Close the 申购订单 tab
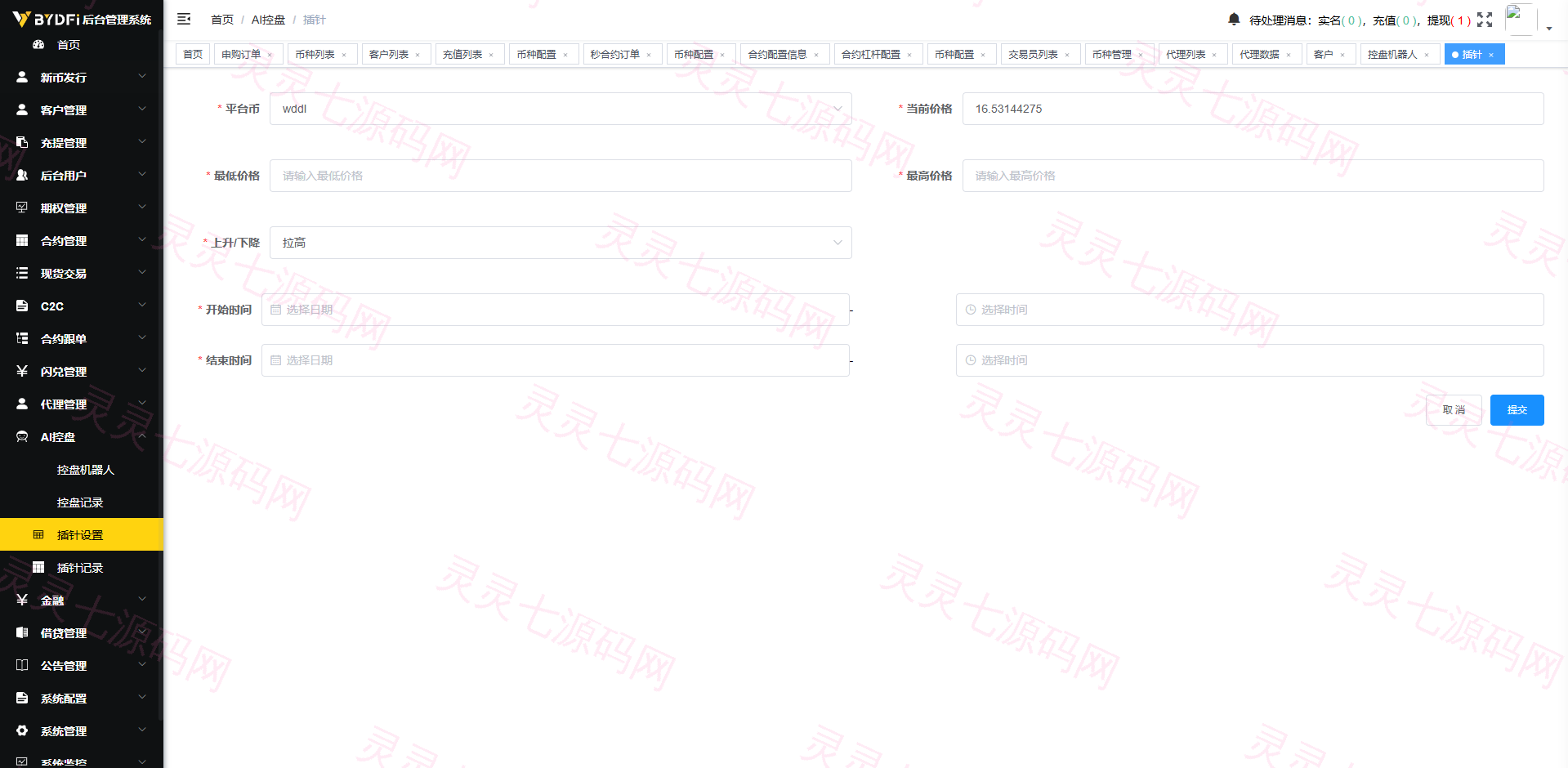The height and width of the screenshot is (768, 1568). 270,55
